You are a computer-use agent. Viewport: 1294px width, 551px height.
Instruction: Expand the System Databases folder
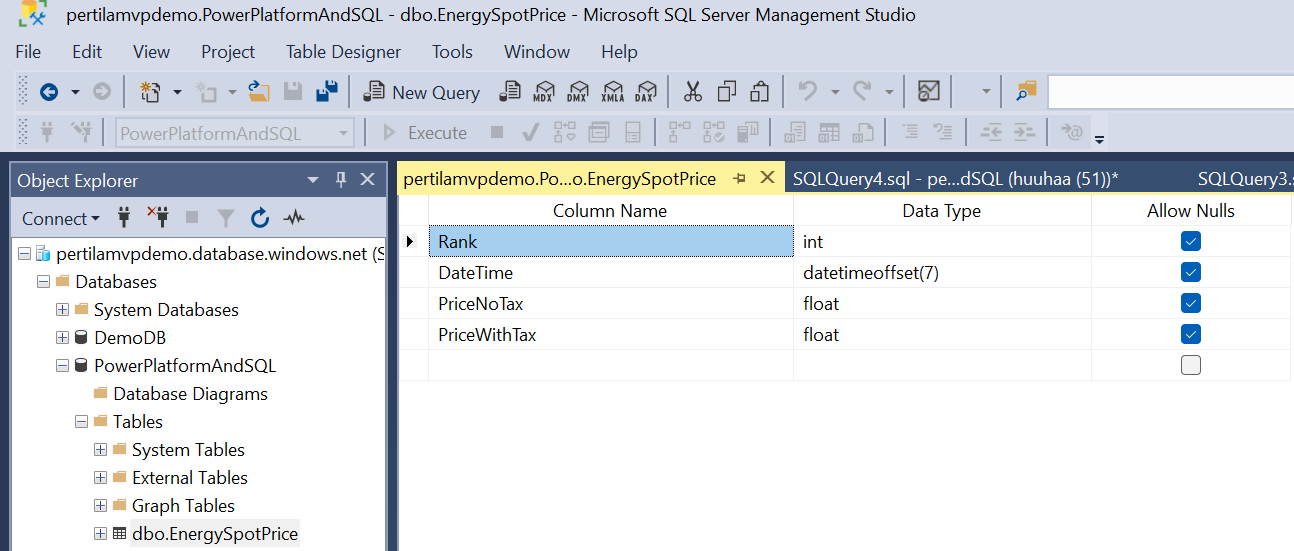[x=62, y=310]
